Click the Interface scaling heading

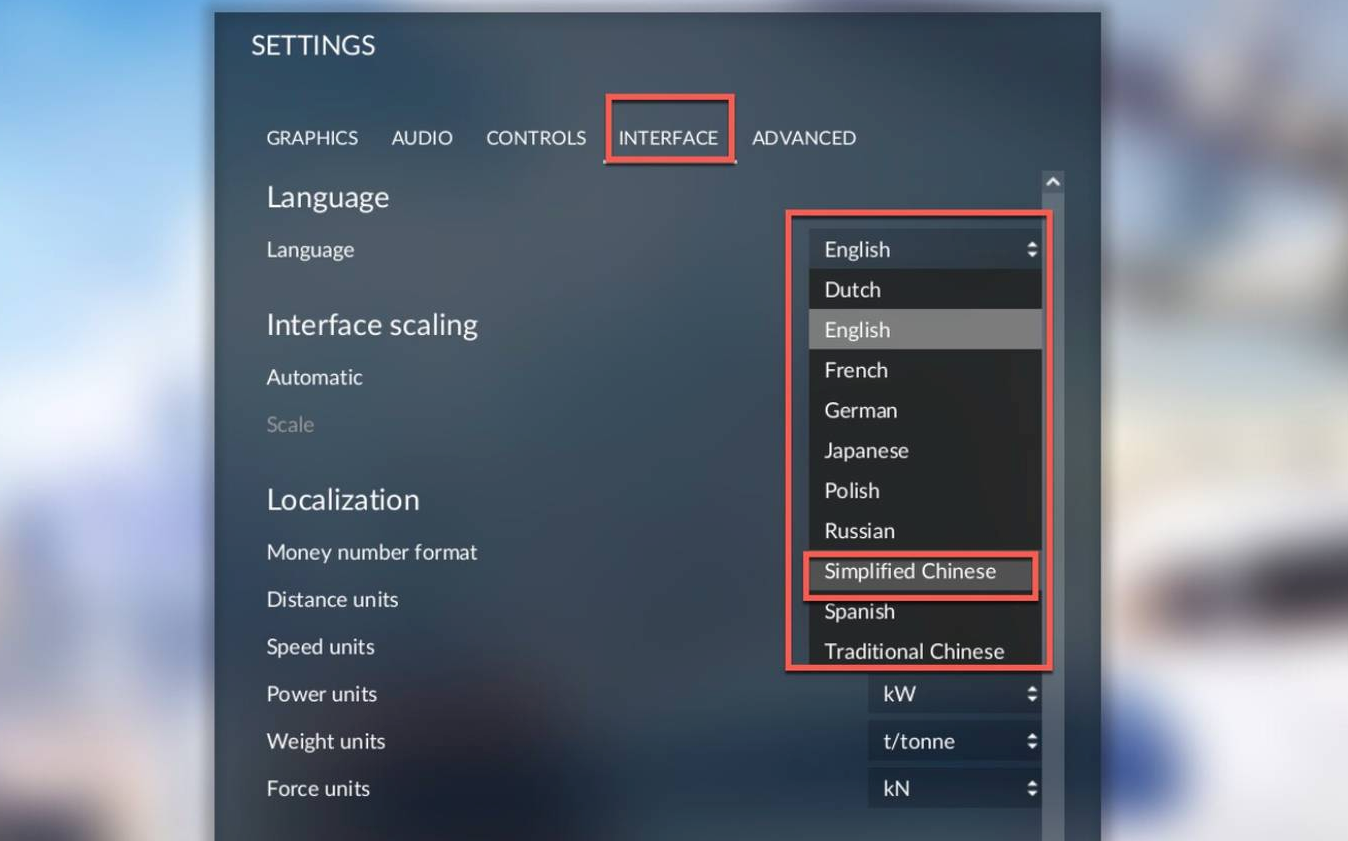point(372,325)
